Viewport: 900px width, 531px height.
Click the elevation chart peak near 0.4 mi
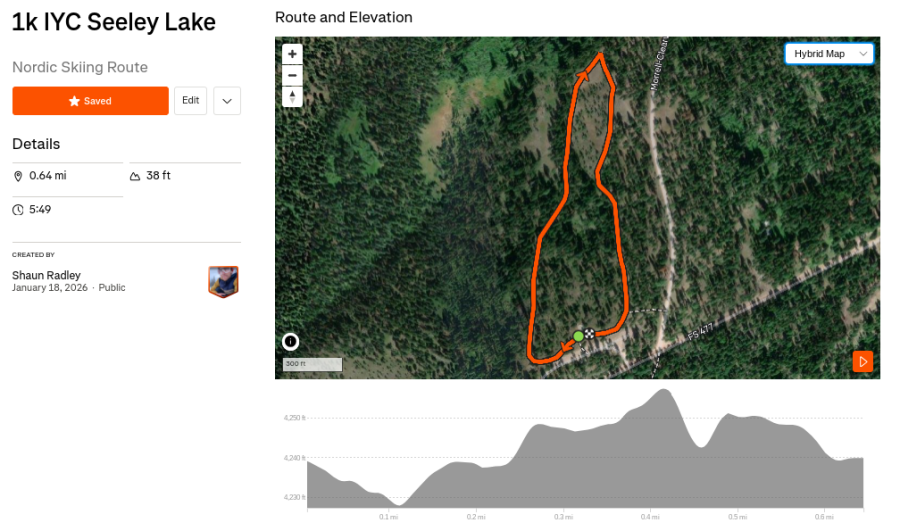(x=659, y=390)
